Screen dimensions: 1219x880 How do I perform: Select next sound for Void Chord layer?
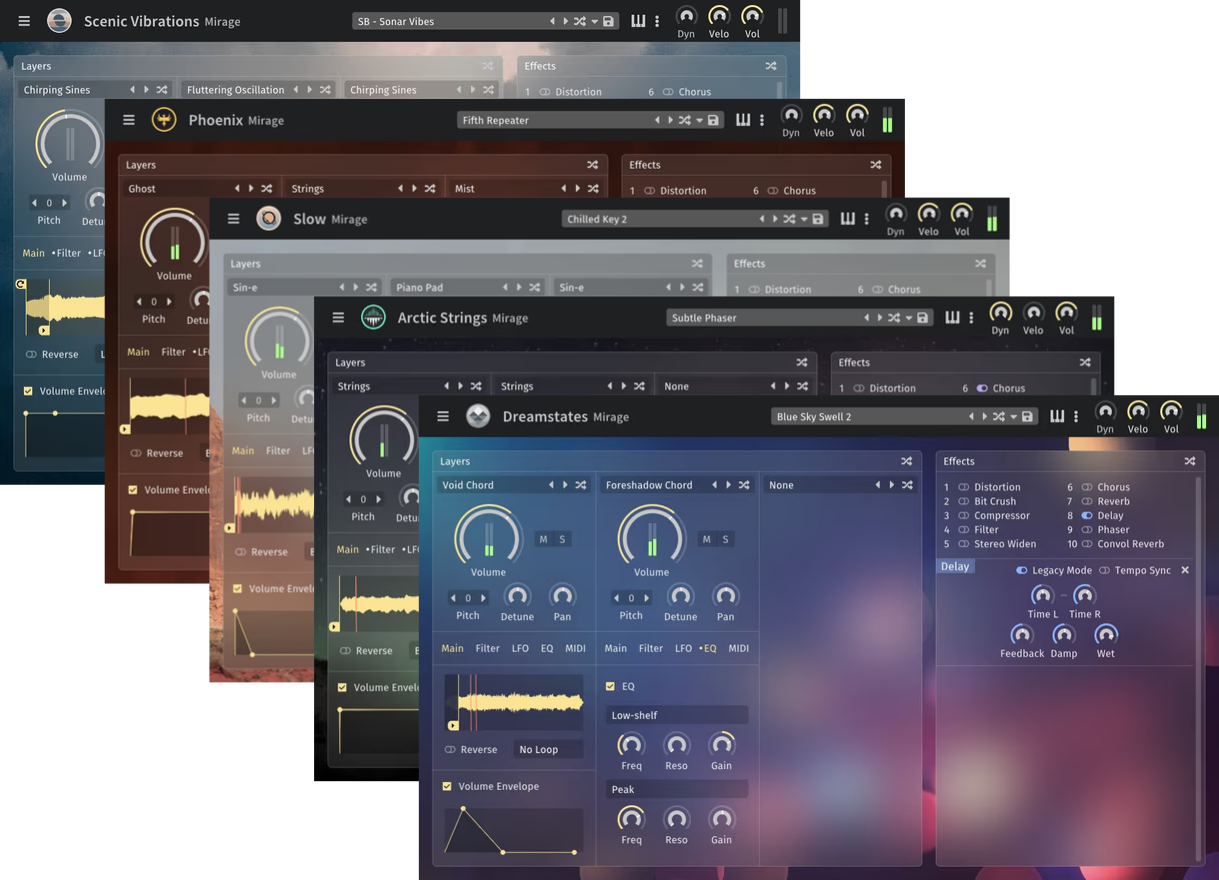pos(565,485)
